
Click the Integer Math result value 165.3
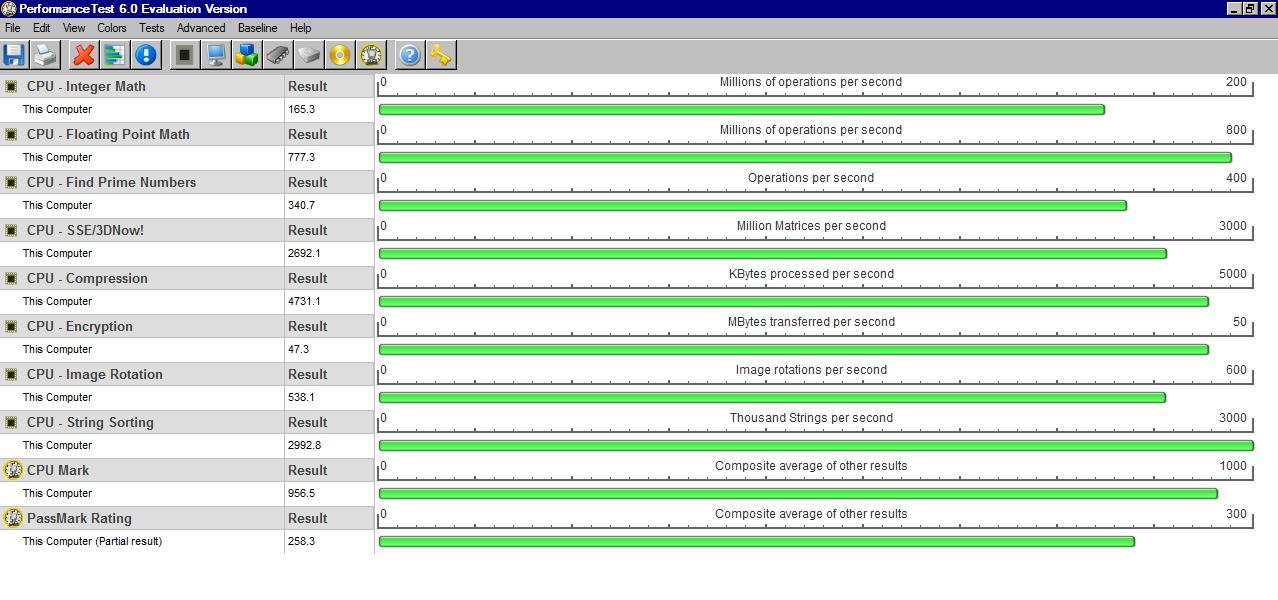(x=301, y=109)
